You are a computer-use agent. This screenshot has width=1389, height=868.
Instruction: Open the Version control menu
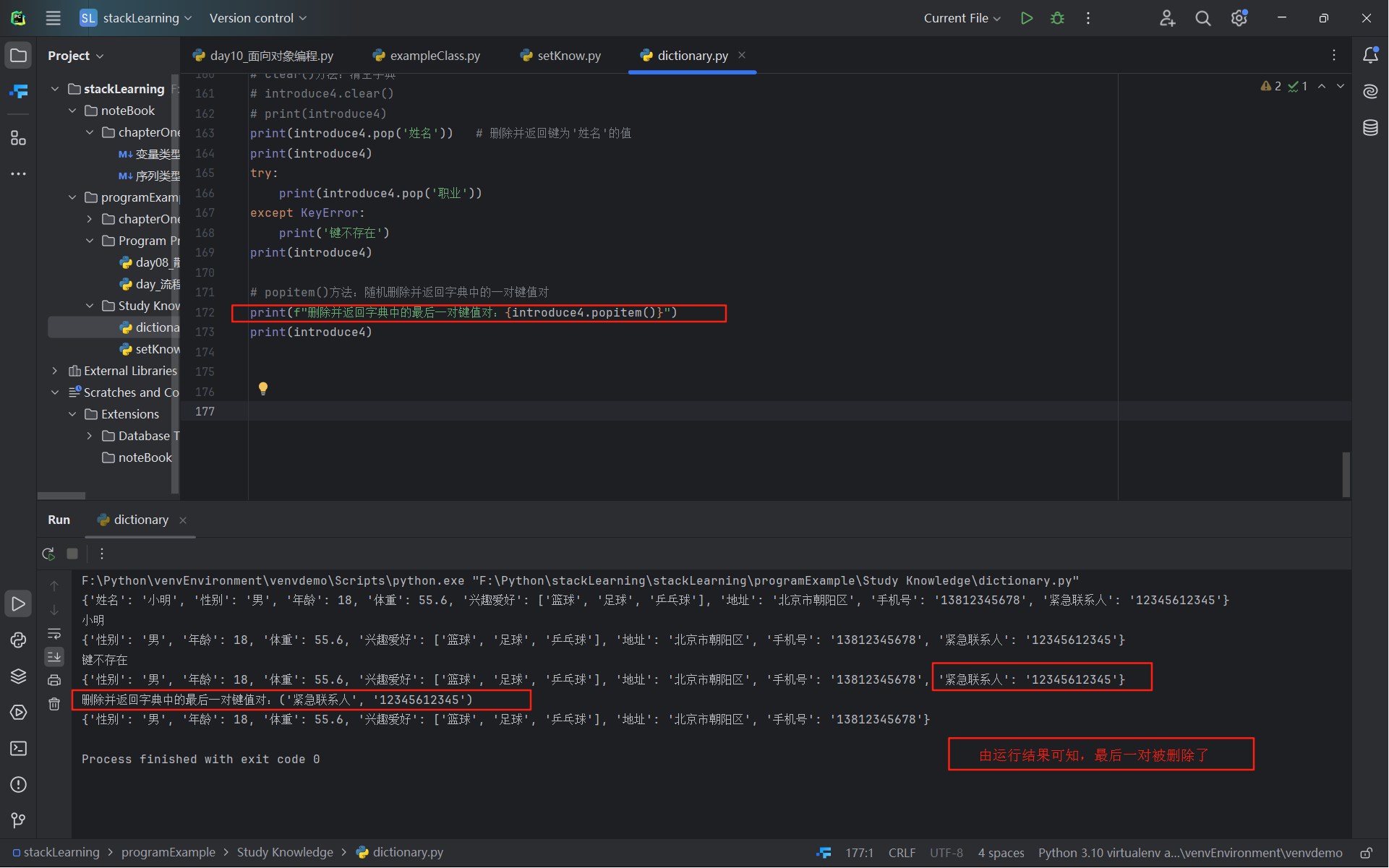(x=257, y=18)
